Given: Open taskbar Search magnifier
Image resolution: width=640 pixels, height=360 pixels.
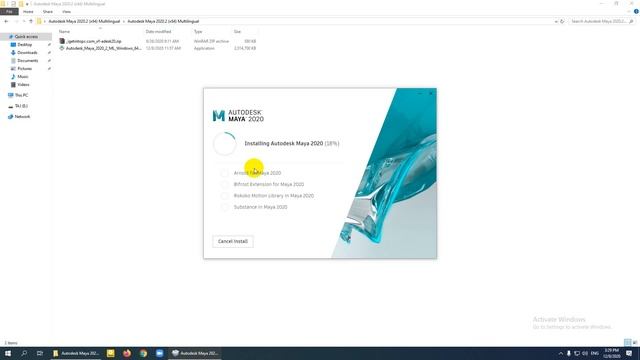Looking at the screenshot, I should point(24,353).
